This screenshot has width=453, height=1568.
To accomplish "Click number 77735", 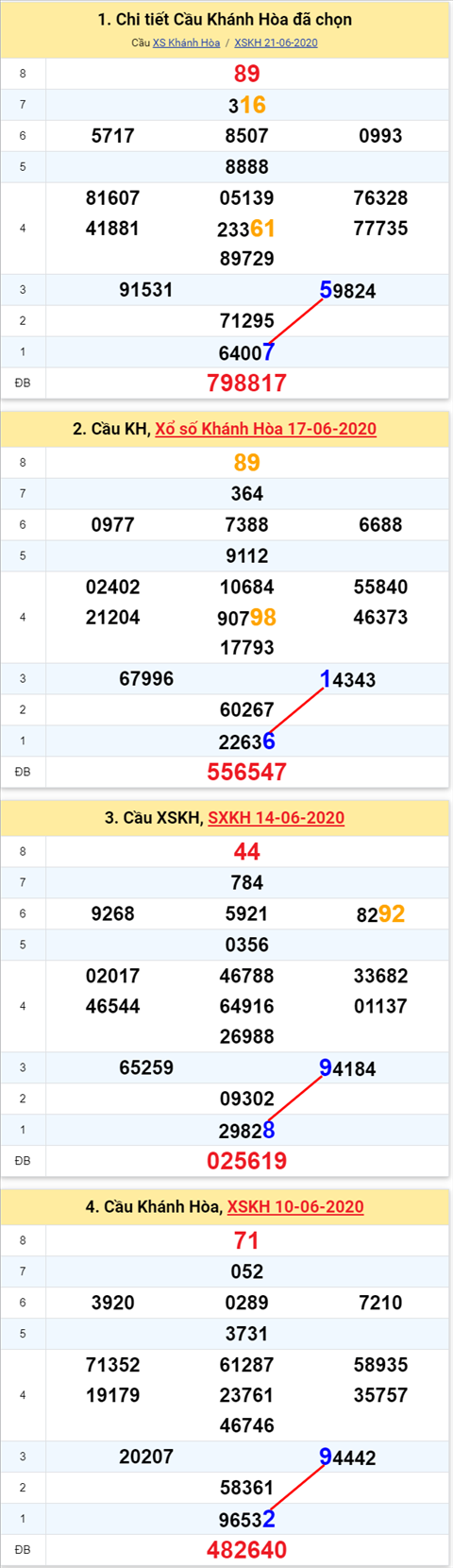I will tap(380, 229).
